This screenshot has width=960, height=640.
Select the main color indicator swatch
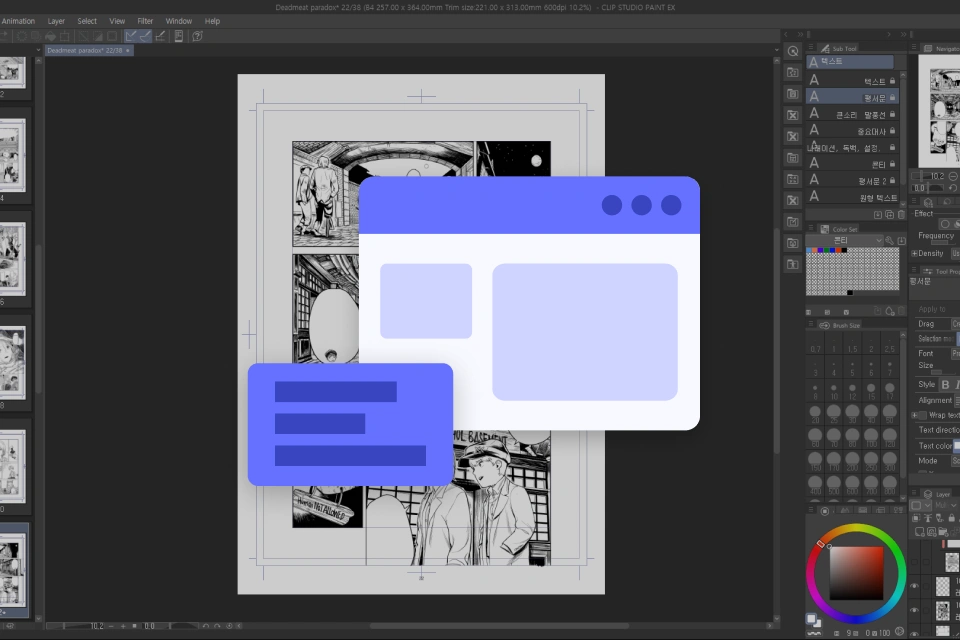click(811, 618)
